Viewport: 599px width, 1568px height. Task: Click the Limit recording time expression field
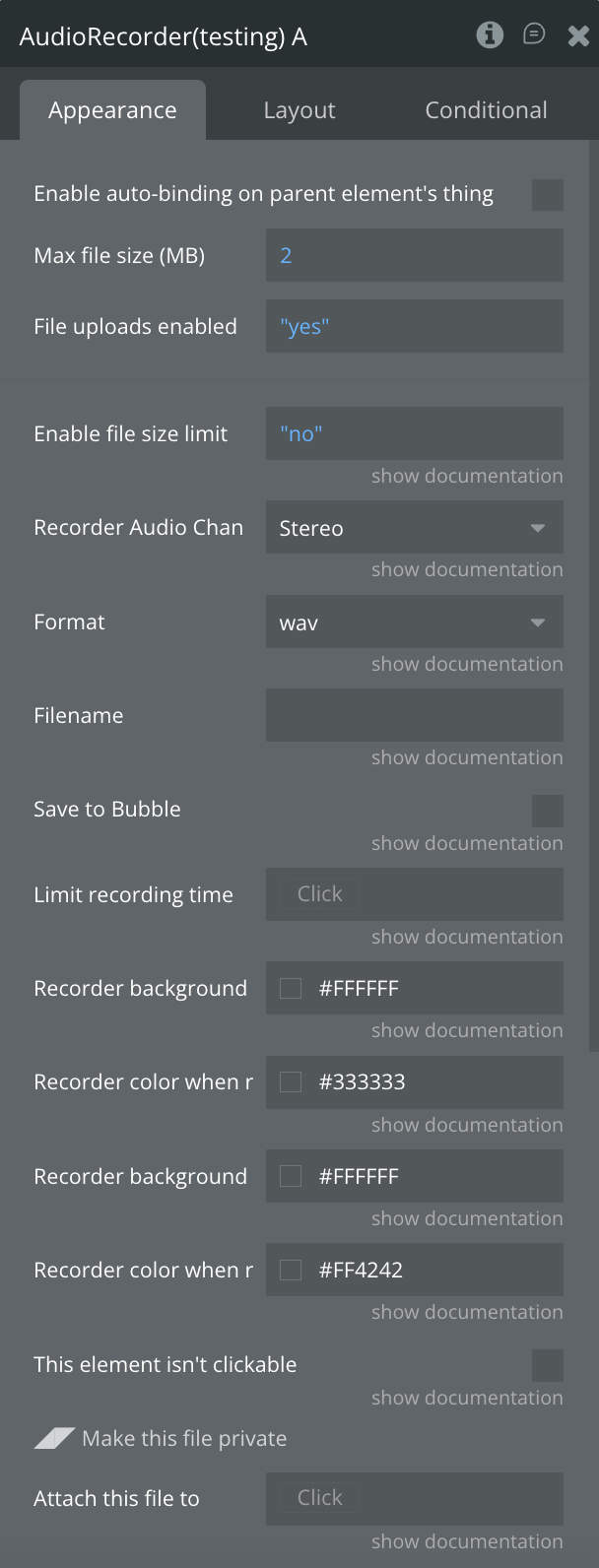point(414,894)
